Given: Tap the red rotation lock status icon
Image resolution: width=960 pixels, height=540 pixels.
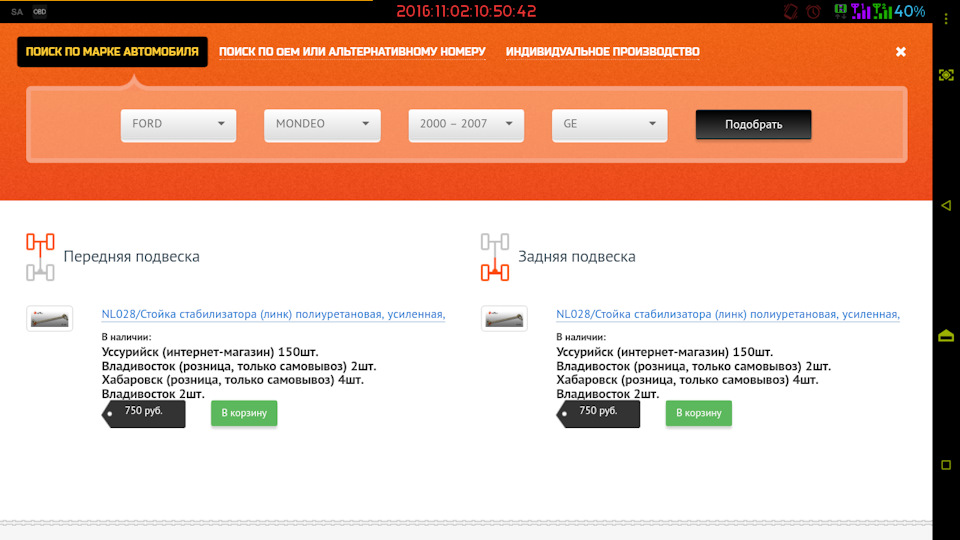Looking at the screenshot, I should pos(791,11).
